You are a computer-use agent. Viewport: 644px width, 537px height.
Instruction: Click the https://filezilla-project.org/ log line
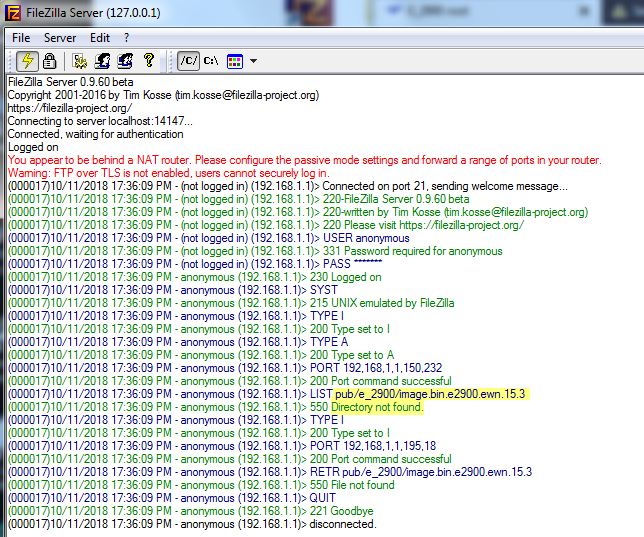70,108
